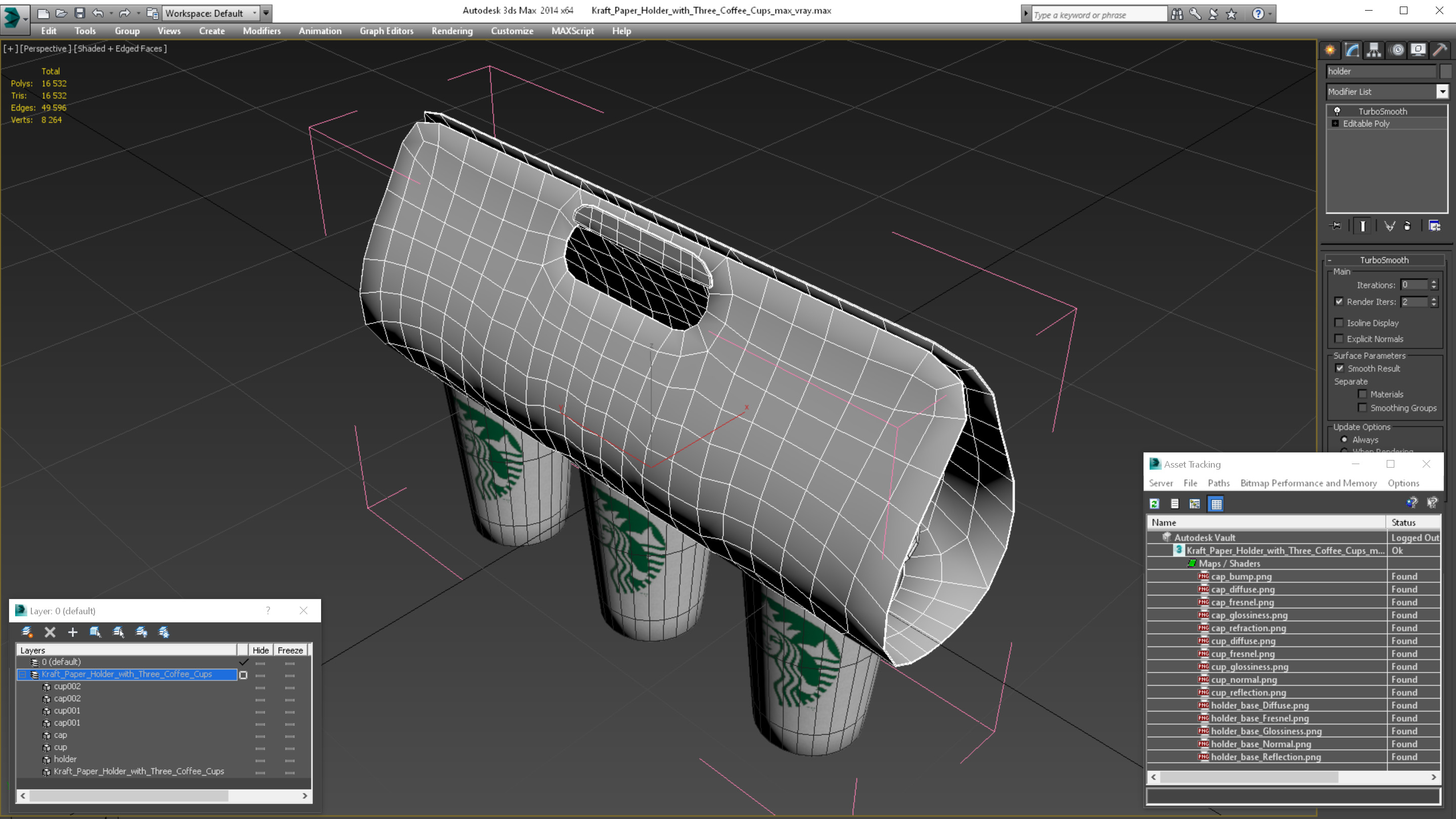Viewport: 1456px width, 819px height.
Task: Enable Separate by Smoothing Groups checkbox
Action: tap(1362, 407)
